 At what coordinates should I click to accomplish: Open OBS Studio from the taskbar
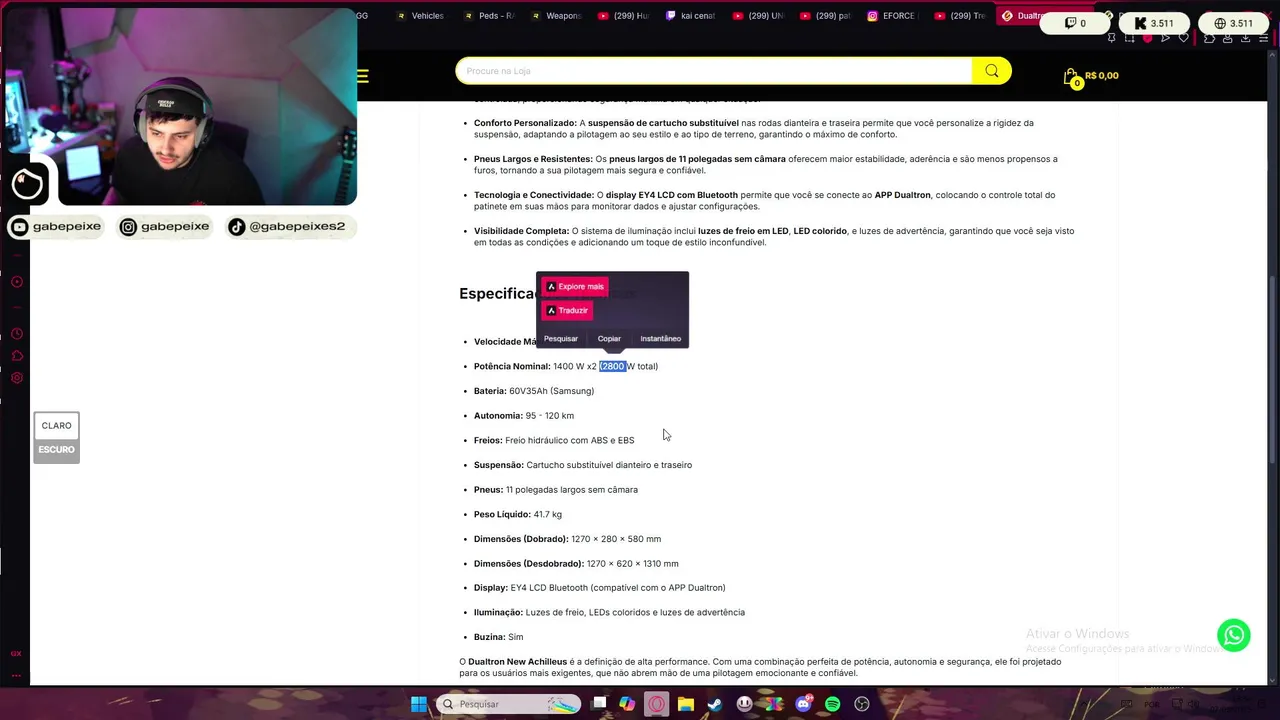coord(862,704)
